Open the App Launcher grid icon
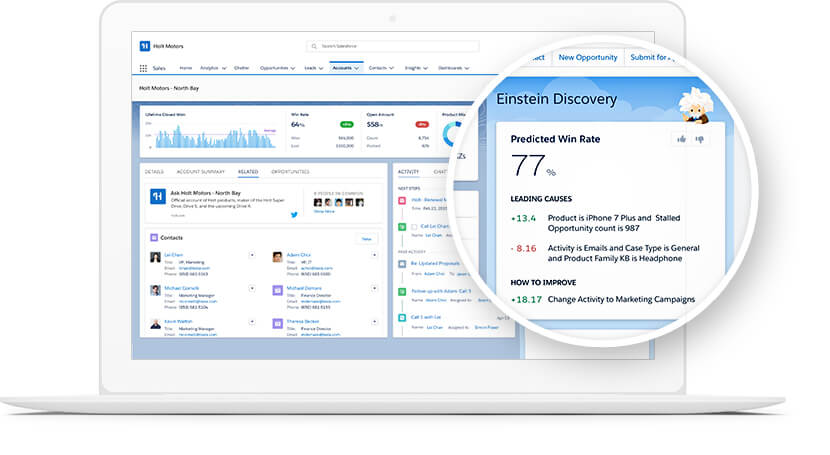Viewport: 830px width, 455px height. (143, 68)
